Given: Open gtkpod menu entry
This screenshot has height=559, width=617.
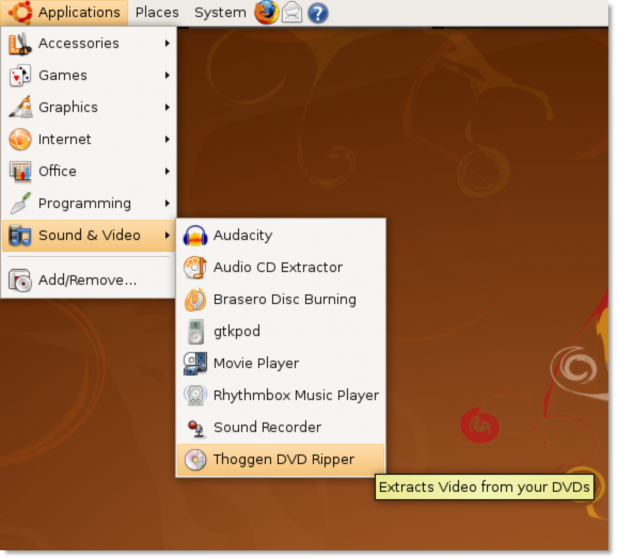Looking at the screenshot, I should pos(281,332).
